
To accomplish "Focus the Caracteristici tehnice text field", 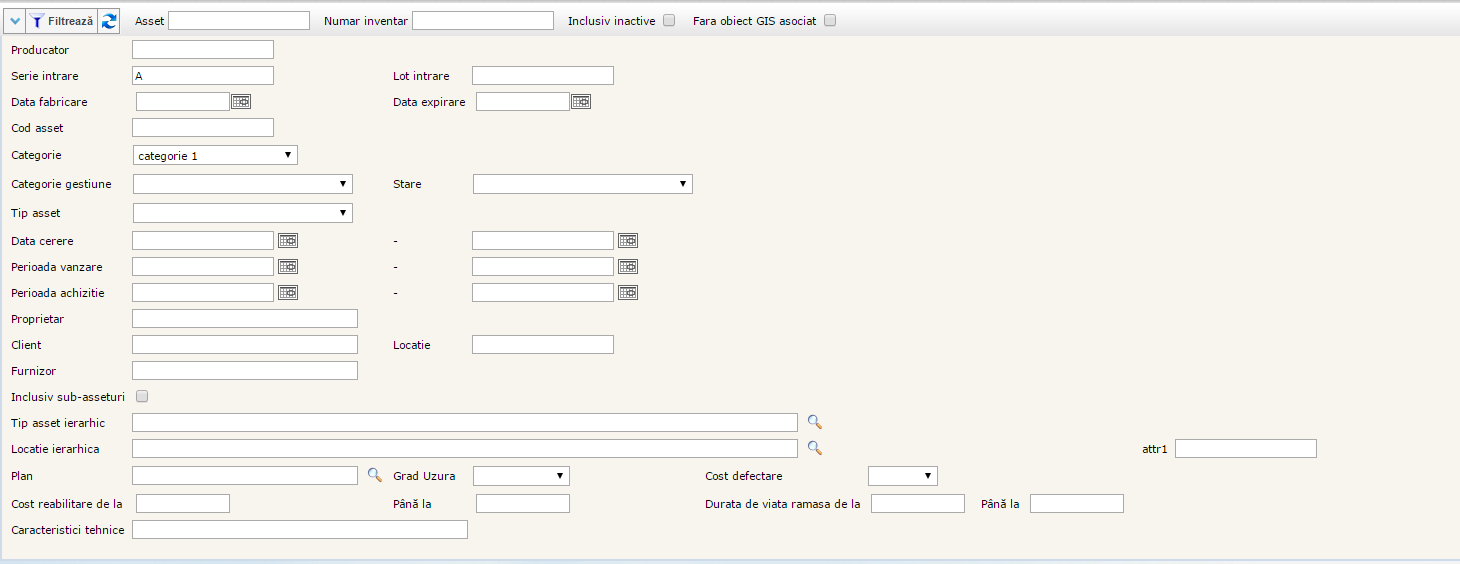I will click(299, 530).
